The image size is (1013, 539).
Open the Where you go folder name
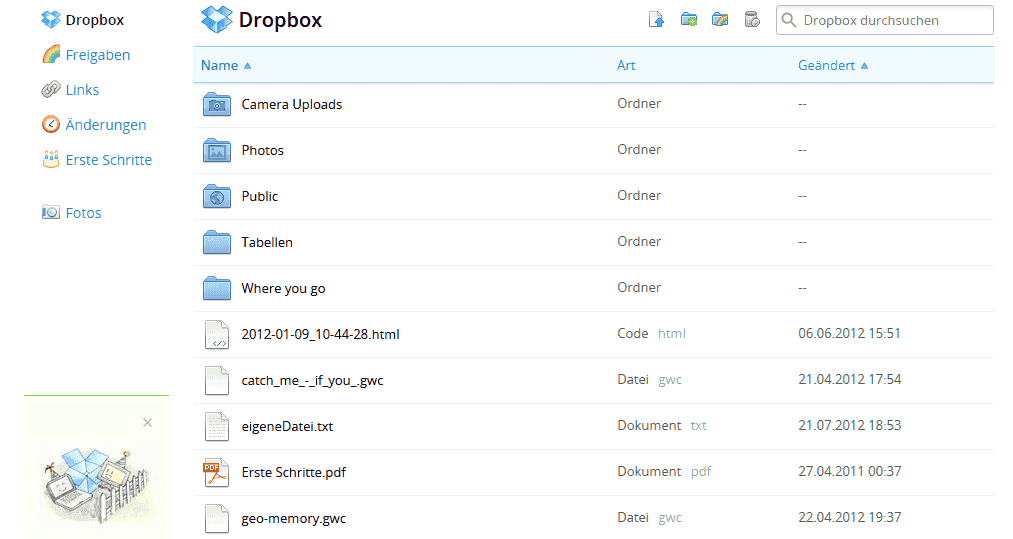pos(283,288)
